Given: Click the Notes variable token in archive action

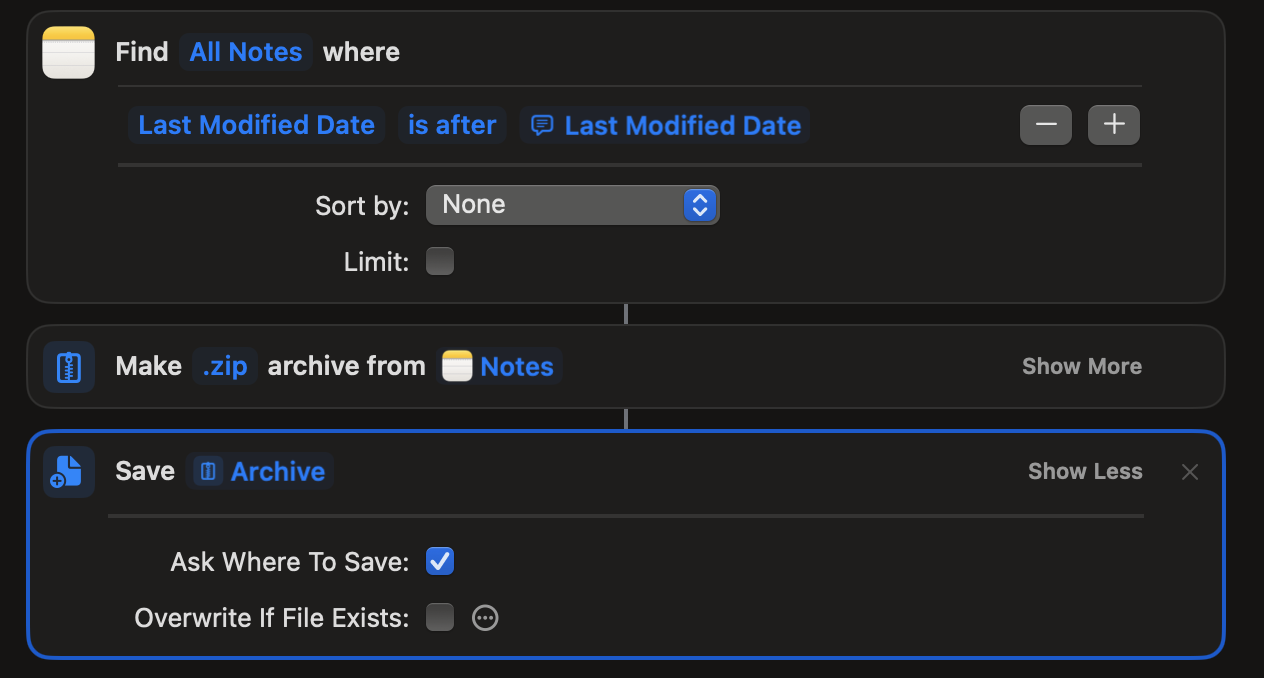Looking at the screenshot, I should coord(499,367).
